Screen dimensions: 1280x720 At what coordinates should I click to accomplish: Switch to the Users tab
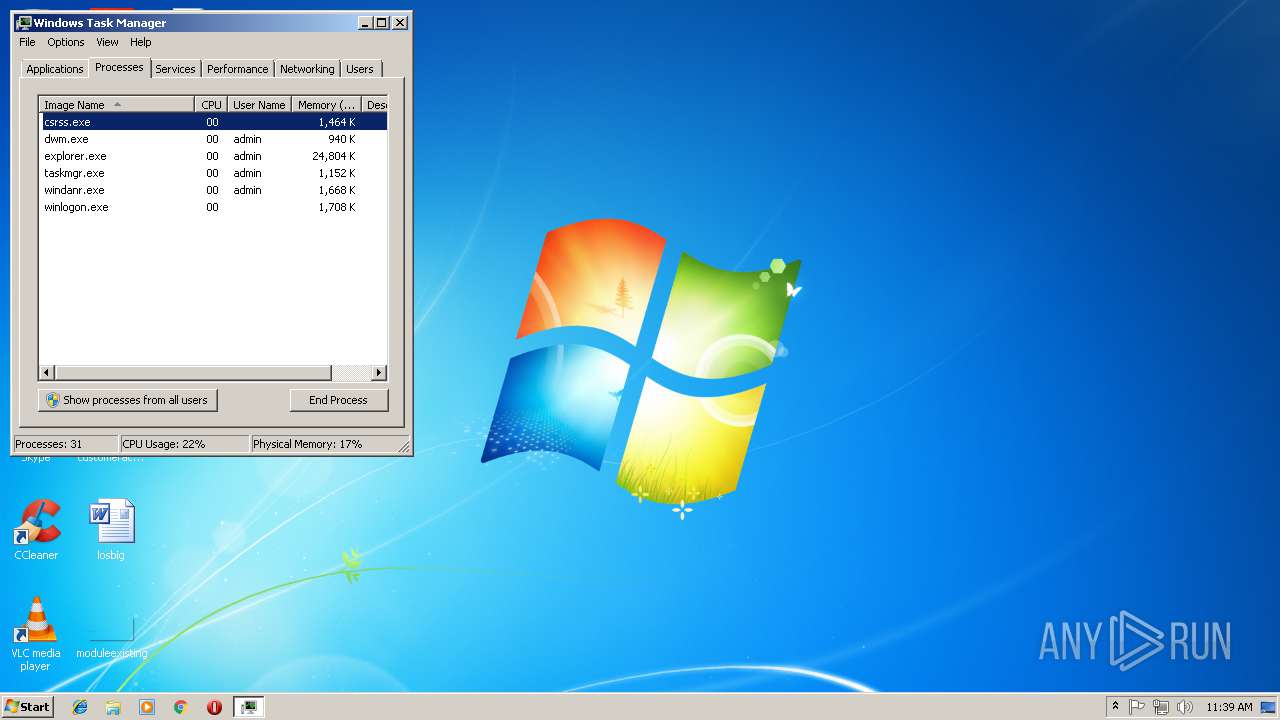pos(360,69)
